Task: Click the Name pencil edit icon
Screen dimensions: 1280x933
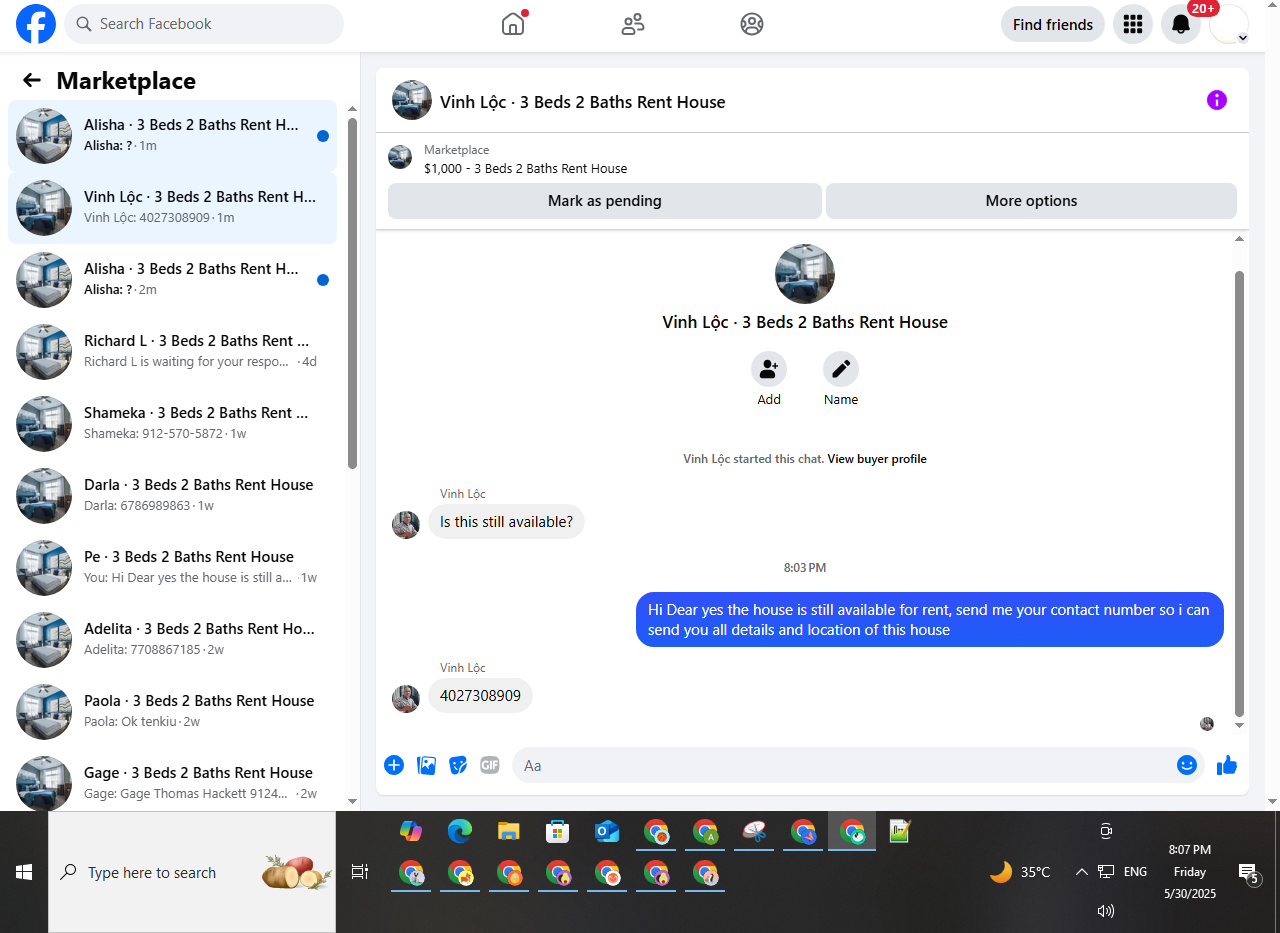Action: pyautogui.click(x=841, y=369)
